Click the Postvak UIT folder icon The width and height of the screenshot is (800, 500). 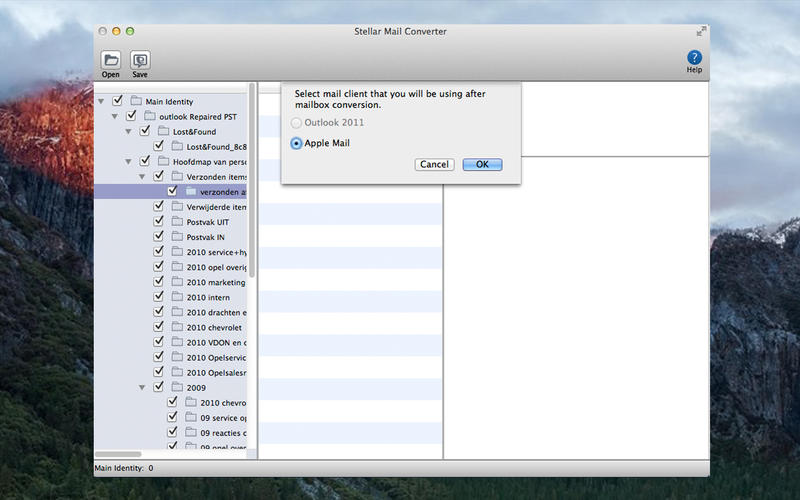click(x=177, y=221)
